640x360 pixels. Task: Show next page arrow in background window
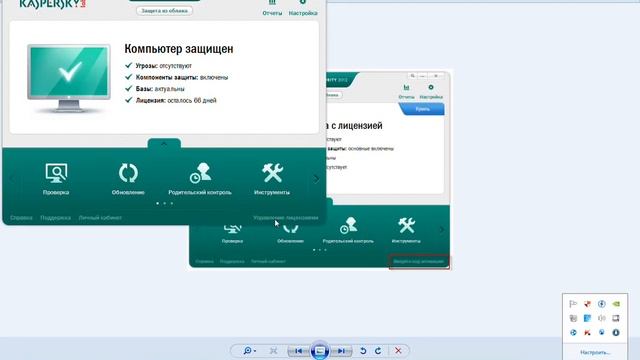(441, 230)
